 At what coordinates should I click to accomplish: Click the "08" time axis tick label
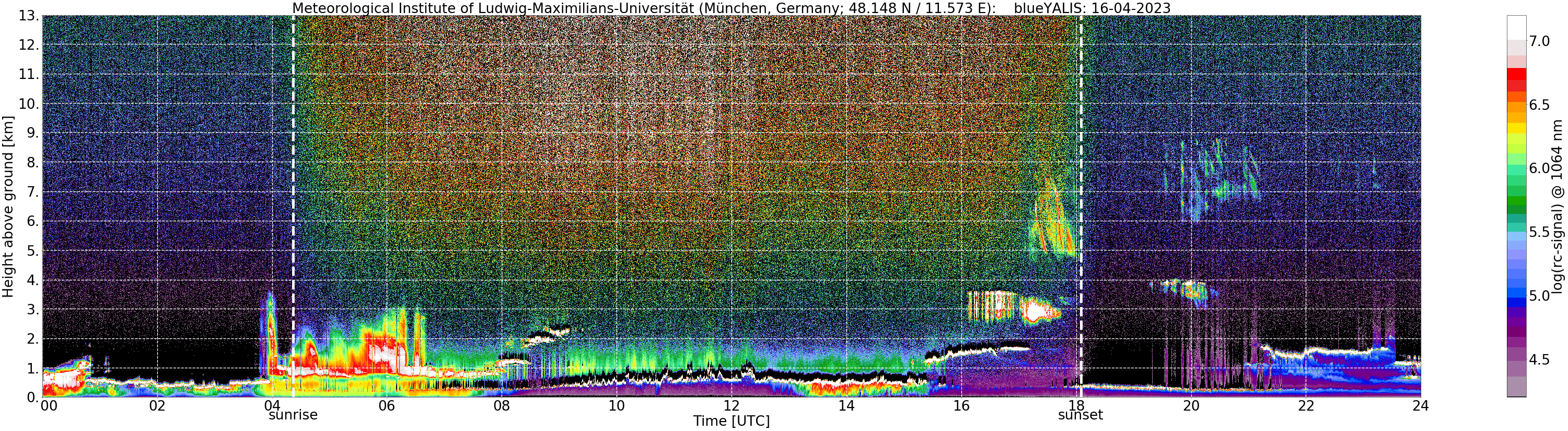click(x=501, y=405)
